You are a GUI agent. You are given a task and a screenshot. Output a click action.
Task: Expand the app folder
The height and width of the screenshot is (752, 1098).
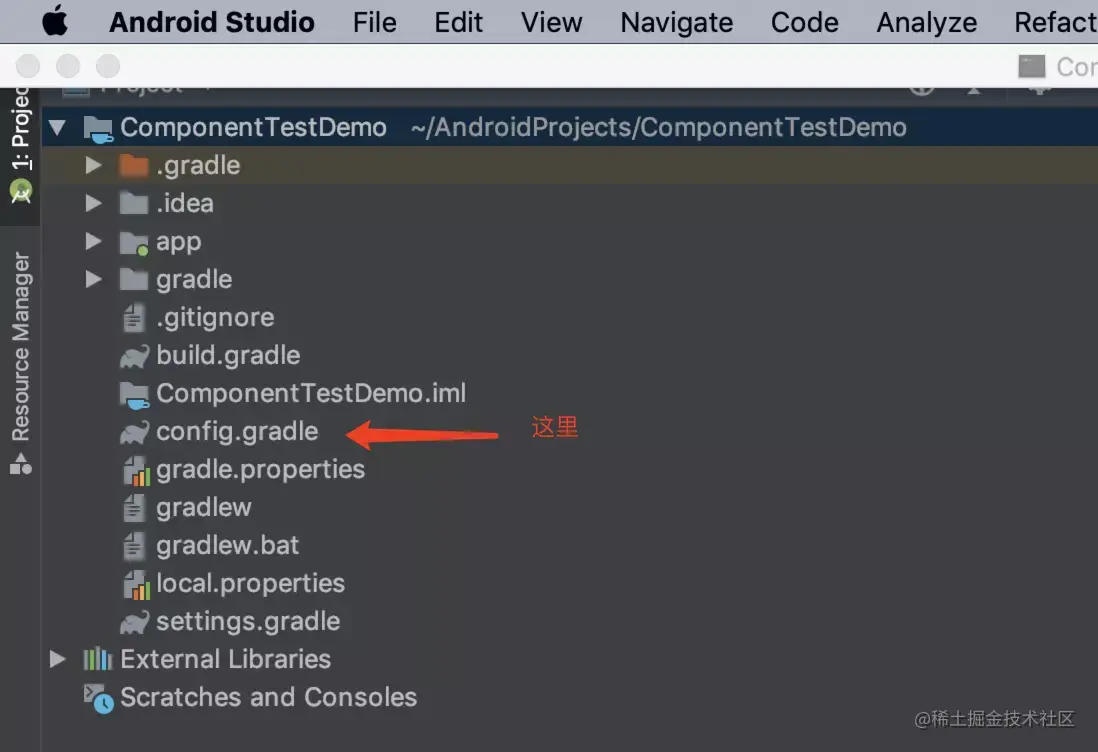pos(93,241)
